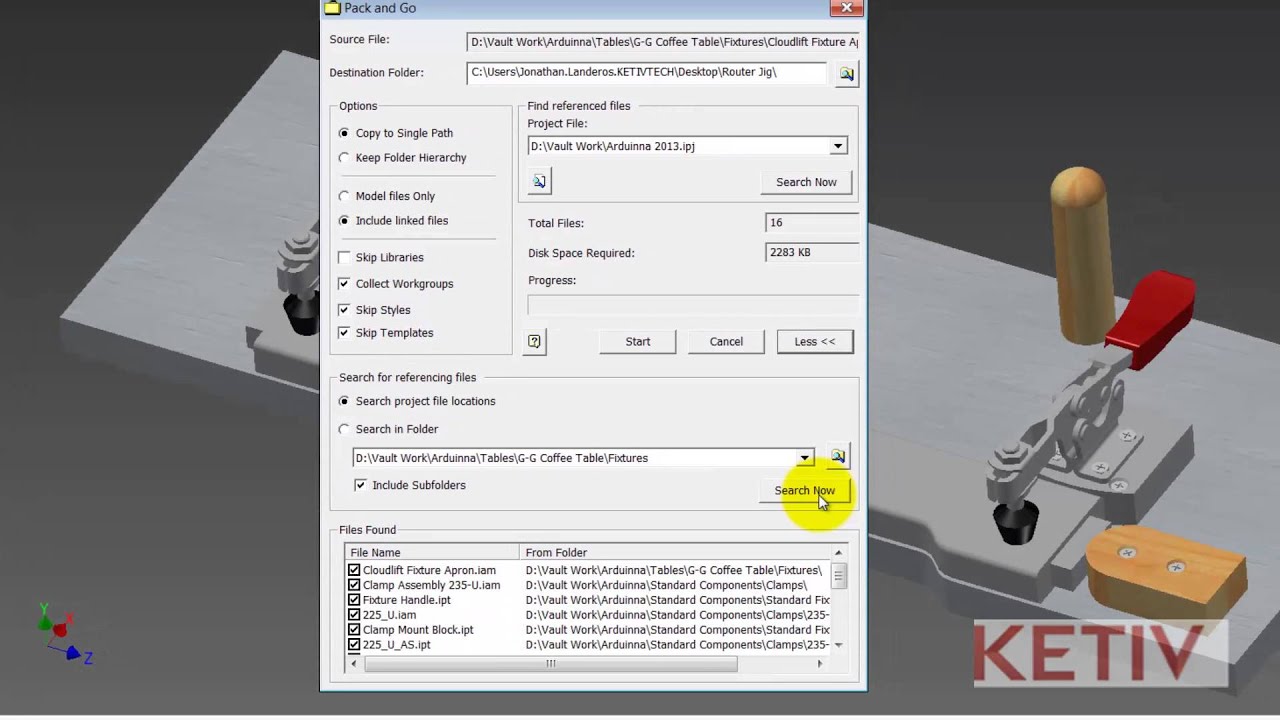Uncheck 225_U_AS.ipt file
1280x720 pixels.
click(x=354, y=645)
